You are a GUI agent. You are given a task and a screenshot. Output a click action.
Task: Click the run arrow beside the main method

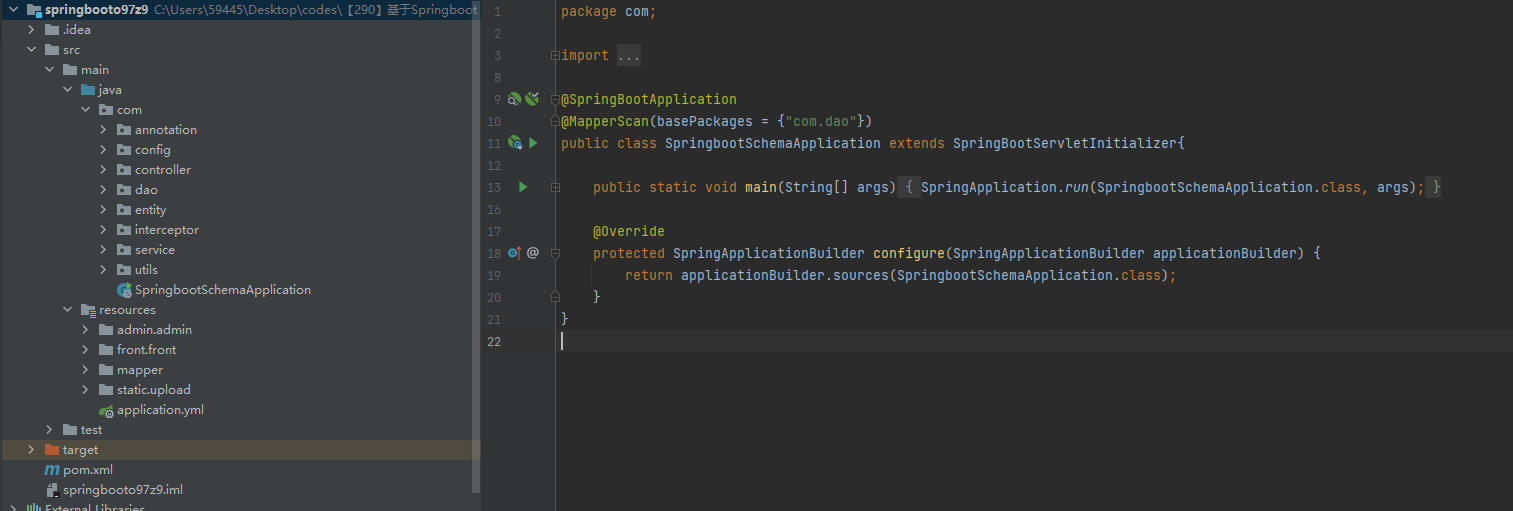click(x=523, y=187)
